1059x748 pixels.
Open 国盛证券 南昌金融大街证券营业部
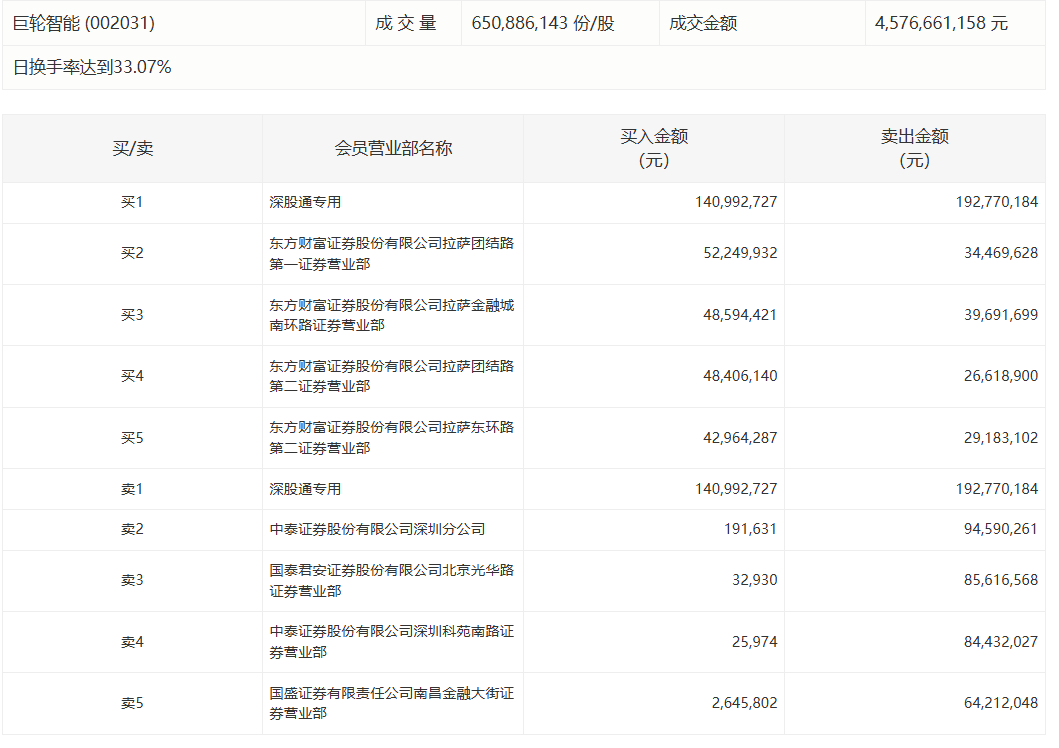point(391,703)
